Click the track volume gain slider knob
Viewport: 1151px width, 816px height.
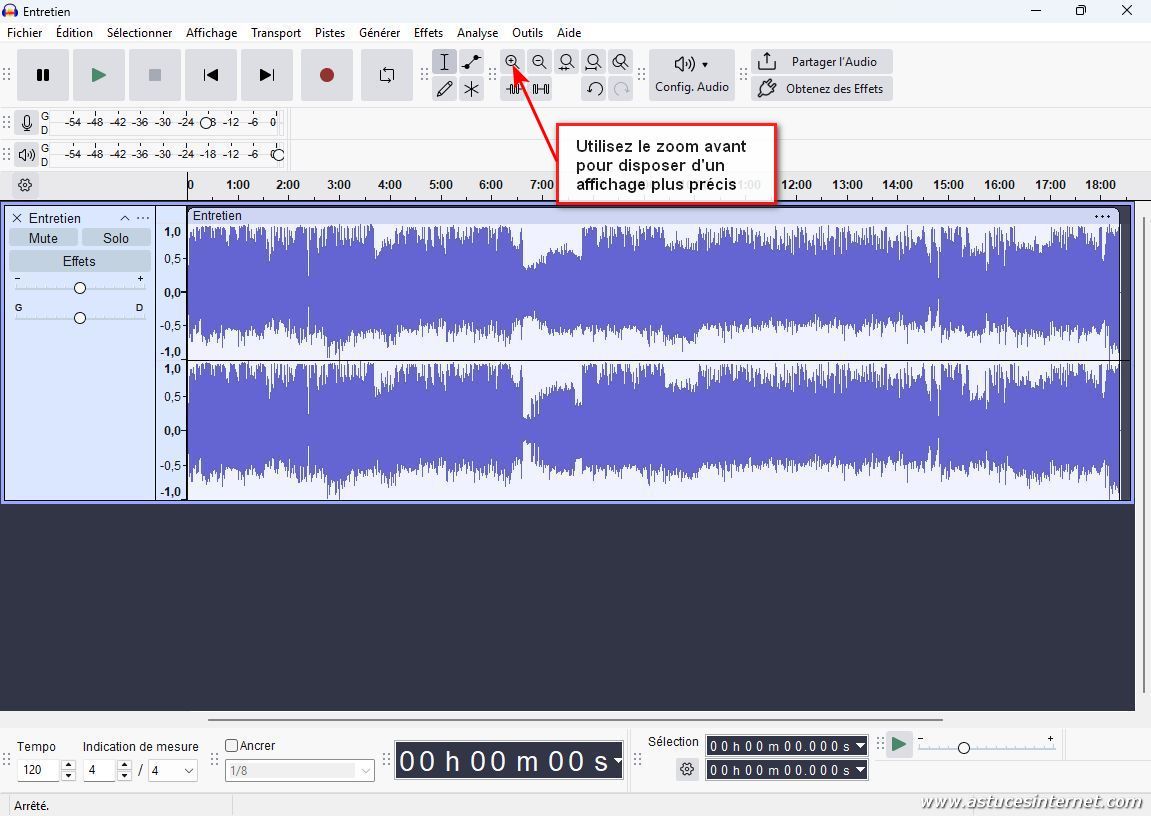(80, 288)
